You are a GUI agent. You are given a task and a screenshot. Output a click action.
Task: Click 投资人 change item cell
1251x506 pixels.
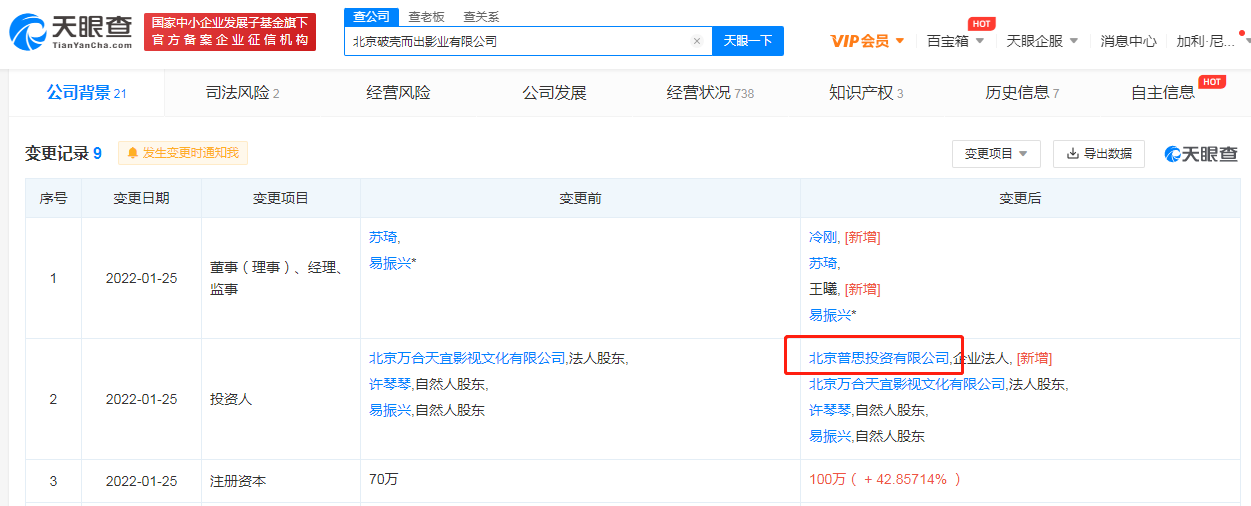[x=280, y=399]
